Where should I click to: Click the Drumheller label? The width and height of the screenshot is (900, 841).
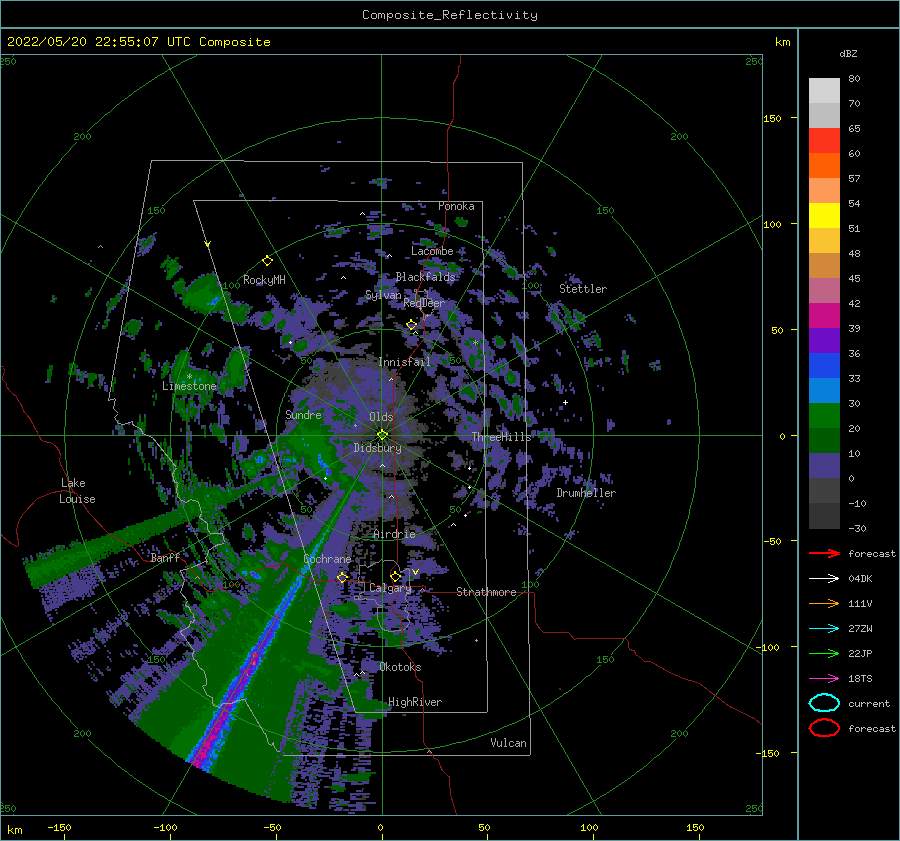pyautogui.click(x=586, y=493)
